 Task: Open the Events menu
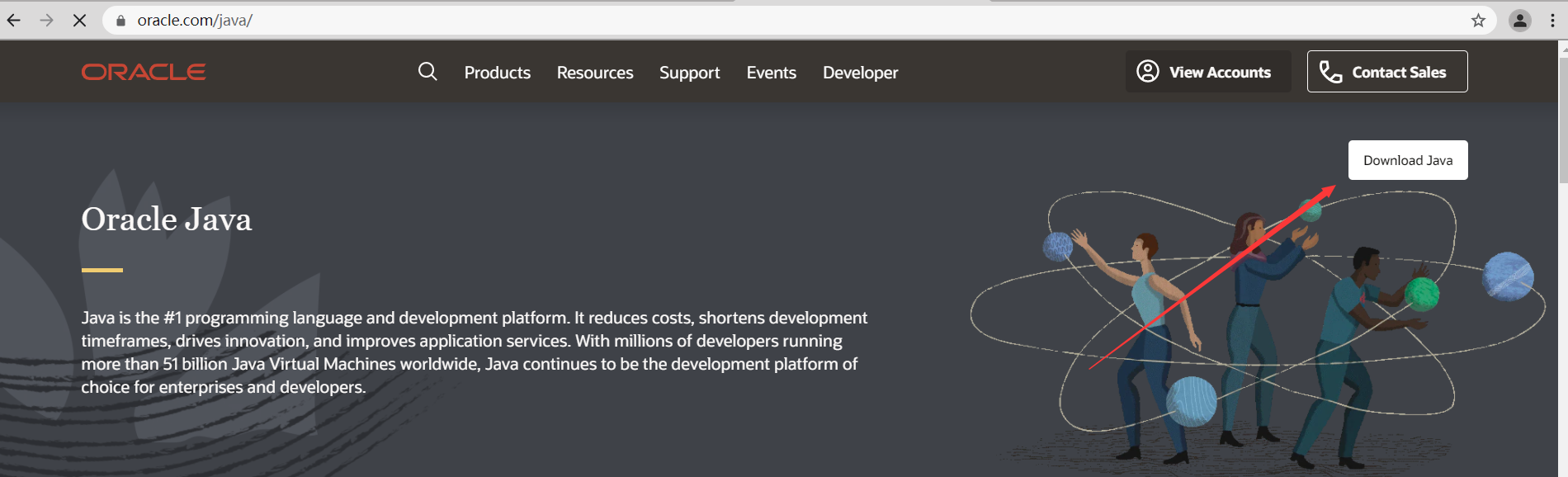[x=772, y=73]
